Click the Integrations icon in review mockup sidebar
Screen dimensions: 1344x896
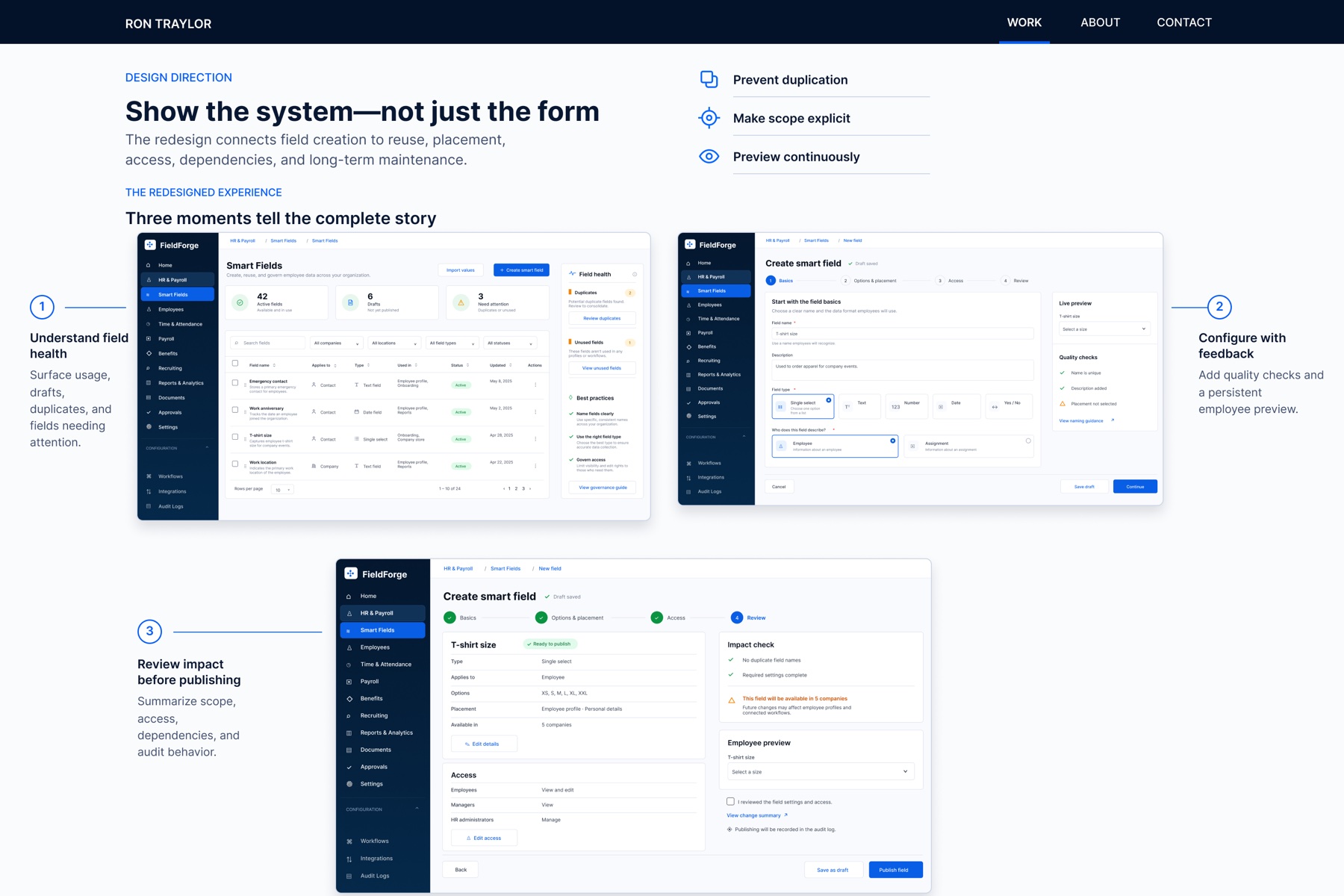[349, 859]
